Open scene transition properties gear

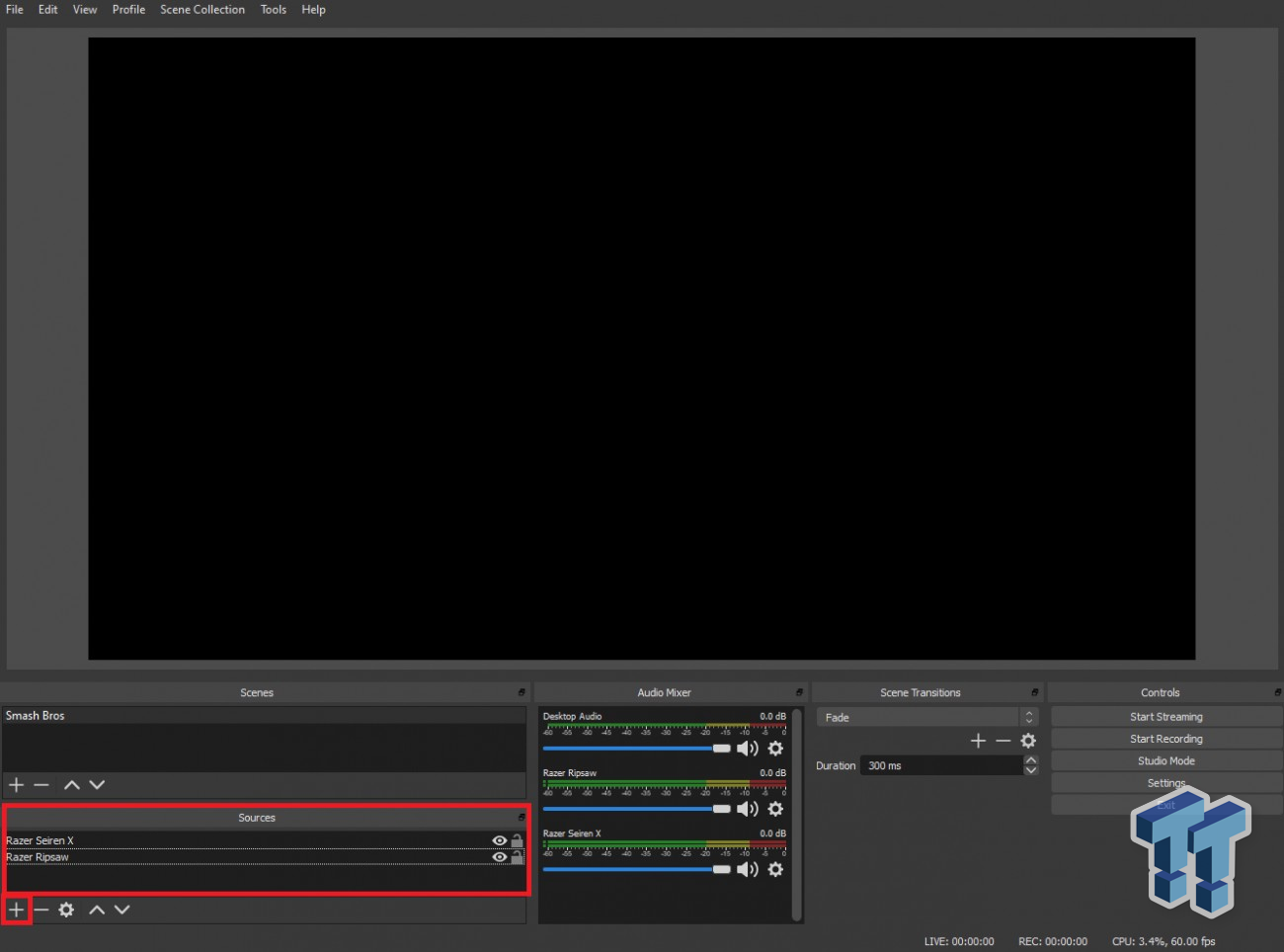pos(1028,741)
